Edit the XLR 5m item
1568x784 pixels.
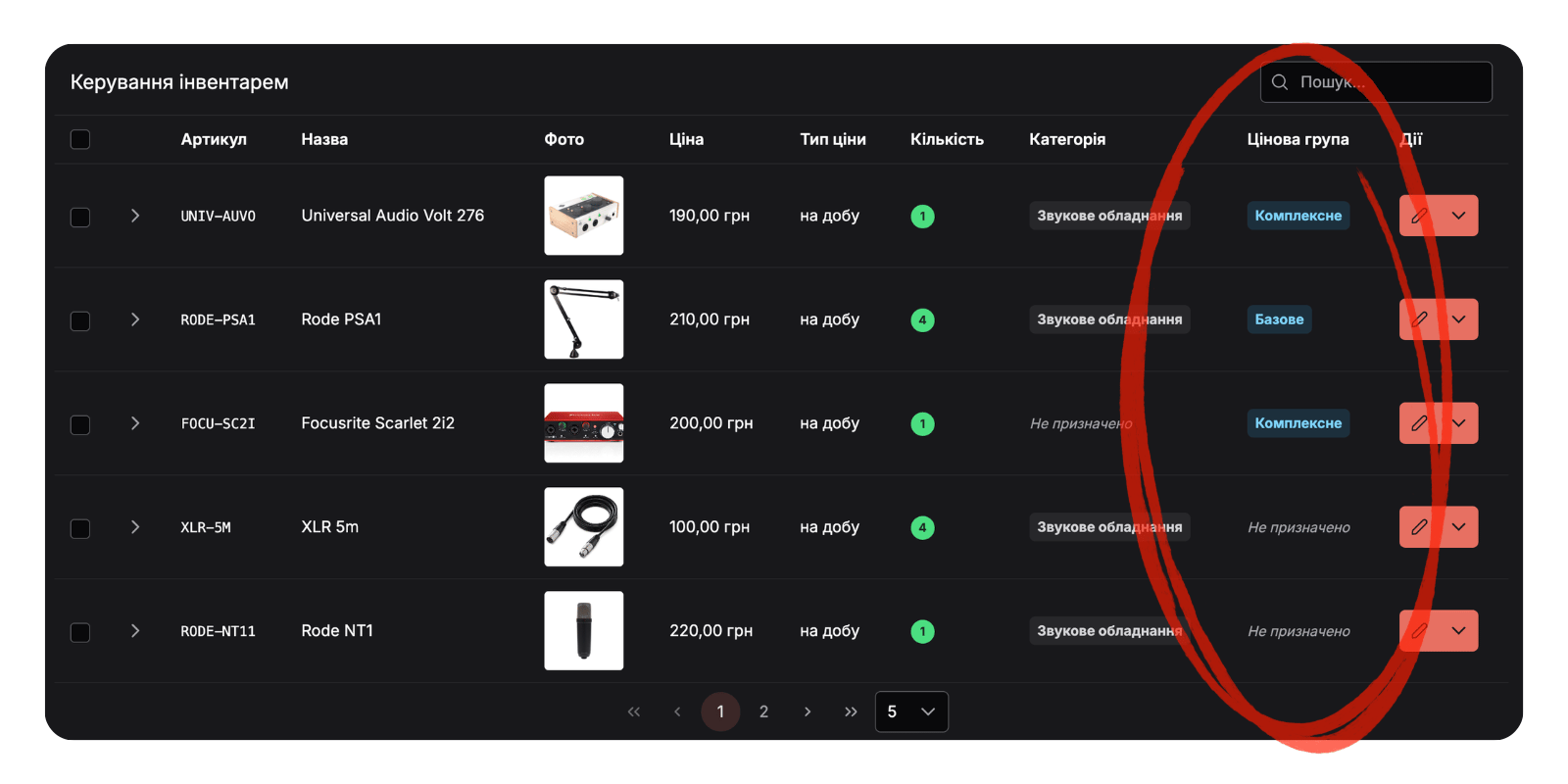click(1419, 527)
